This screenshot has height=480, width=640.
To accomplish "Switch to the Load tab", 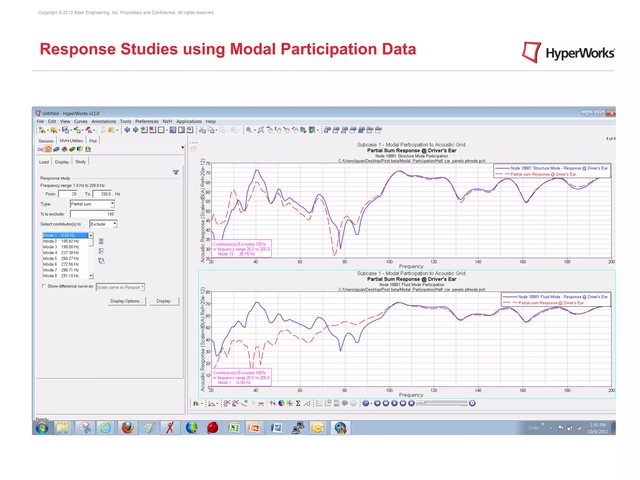I will 44,161.
